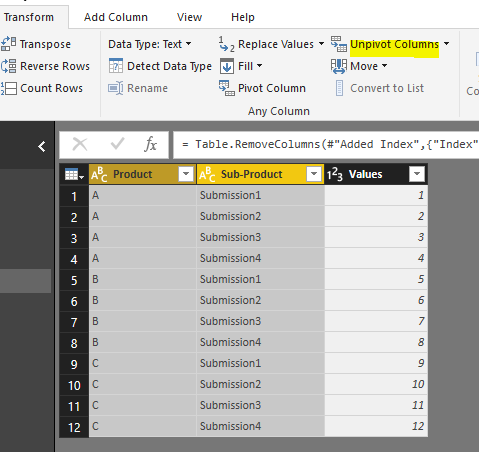This screenshot has height=452, width=479.
Task: Click Product cell A in row 3
Action: point(143,237)
